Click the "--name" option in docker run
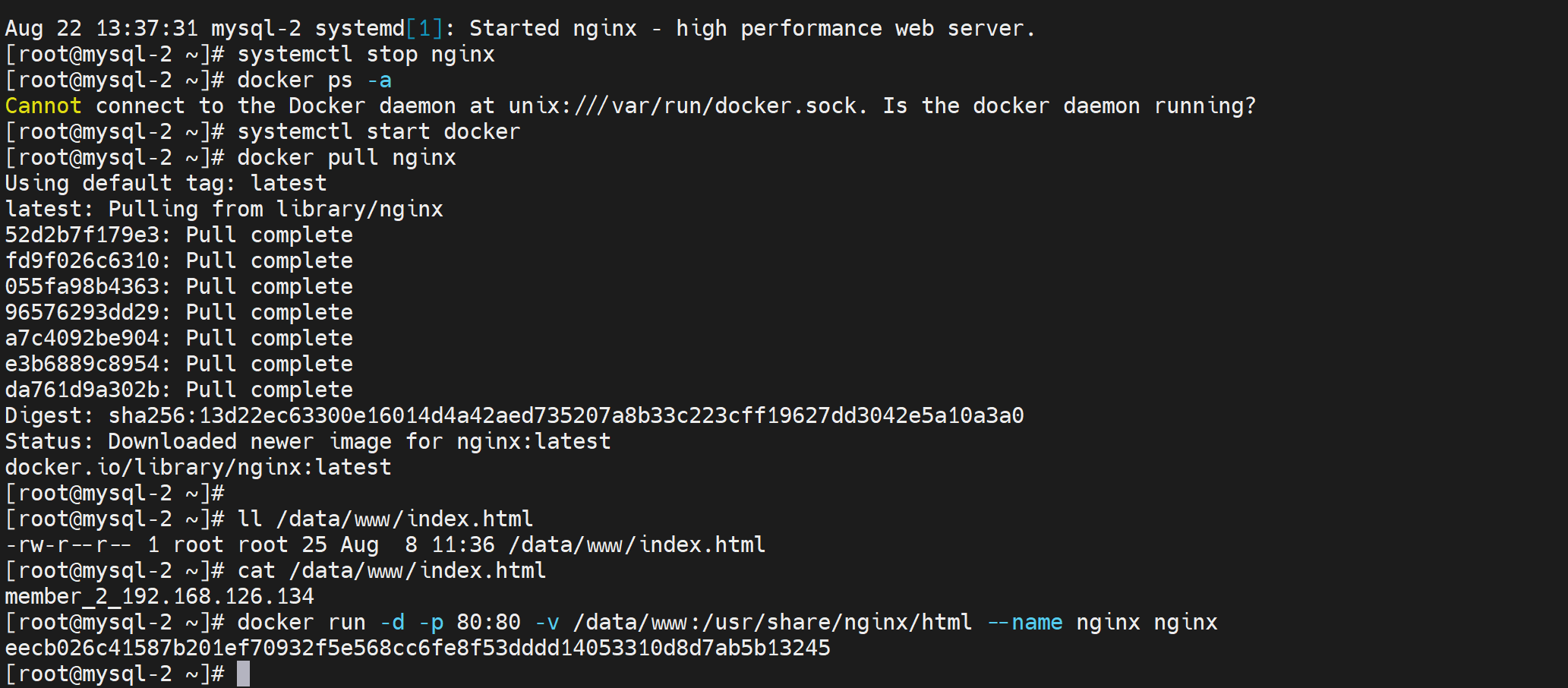The width and height of the screenshot is (1568, 688). point(1024,622)
